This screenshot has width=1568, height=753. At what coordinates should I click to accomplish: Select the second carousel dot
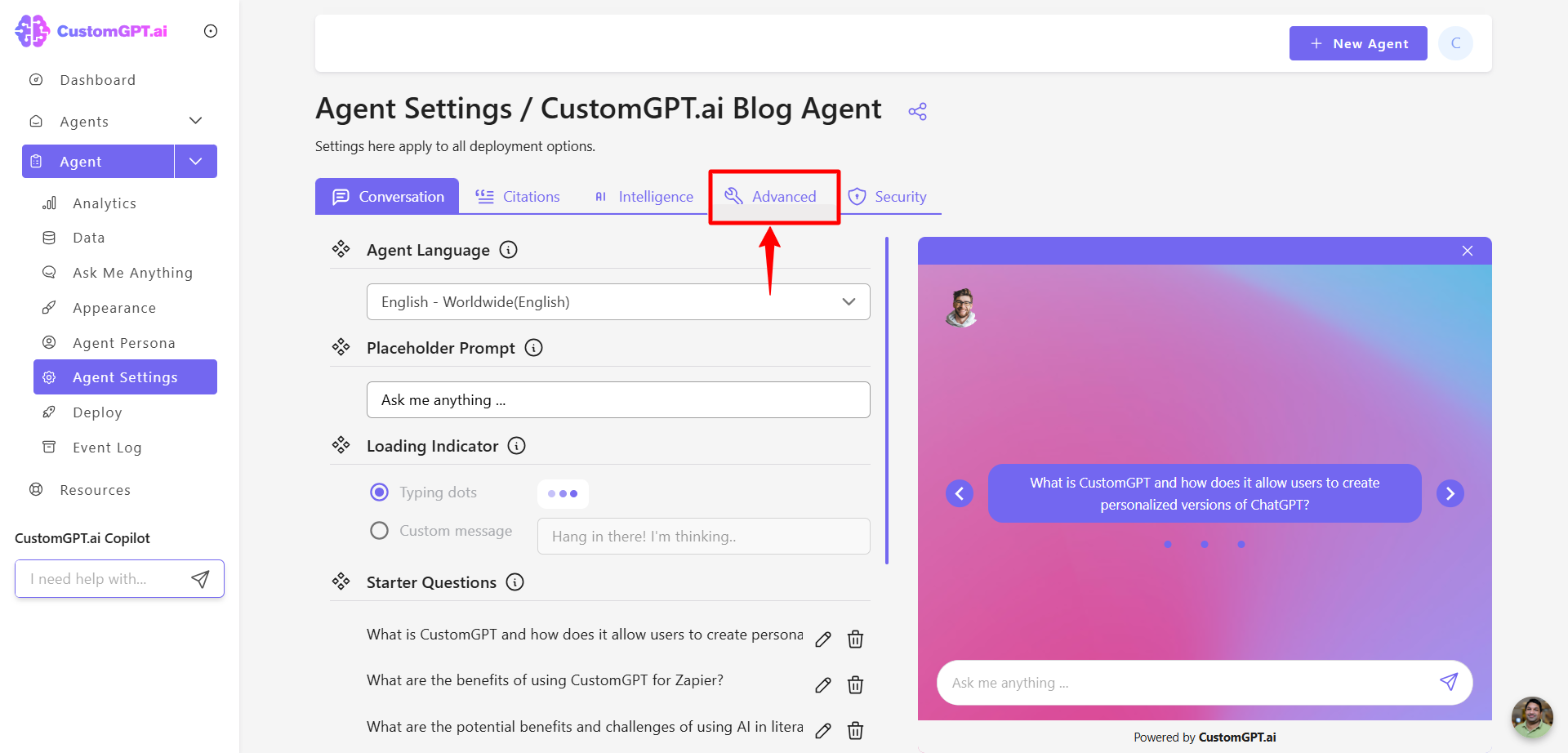point(1205,544)
